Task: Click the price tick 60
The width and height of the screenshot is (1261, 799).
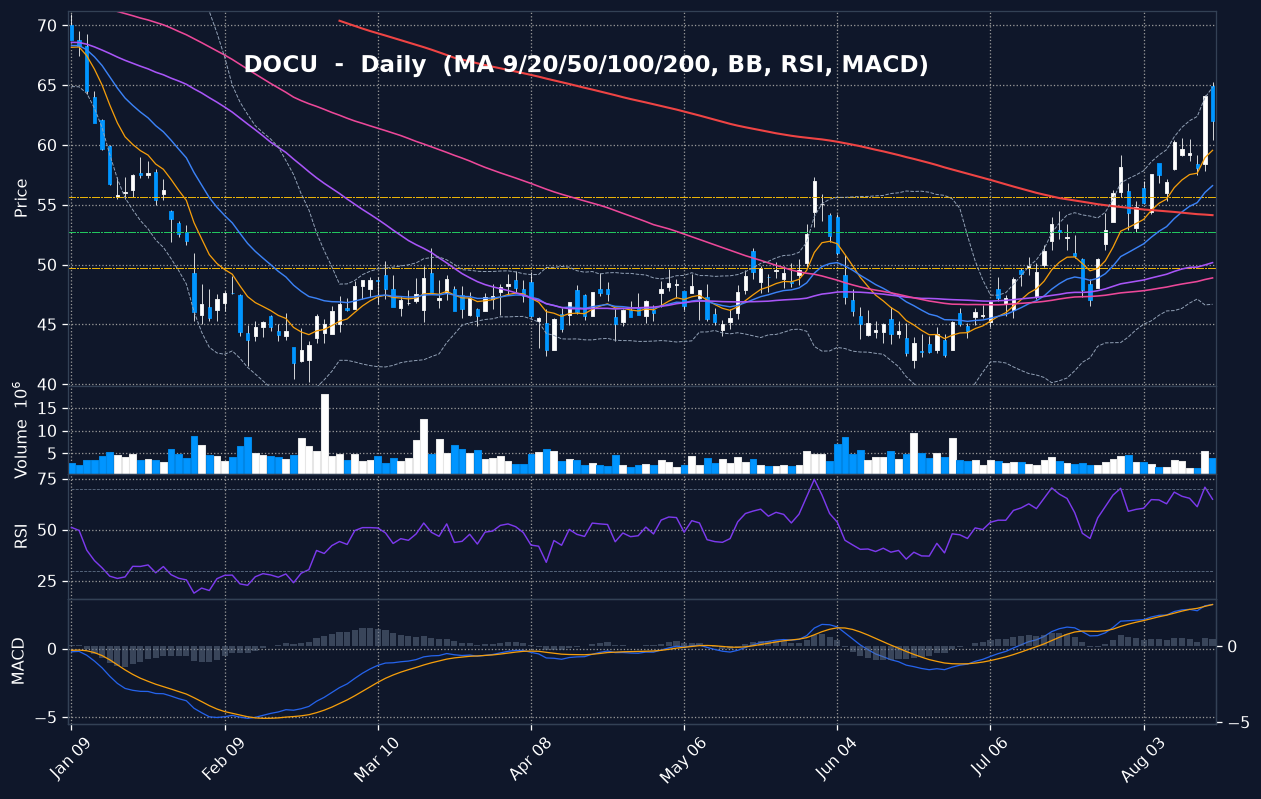Action: (x=48, y=146)
